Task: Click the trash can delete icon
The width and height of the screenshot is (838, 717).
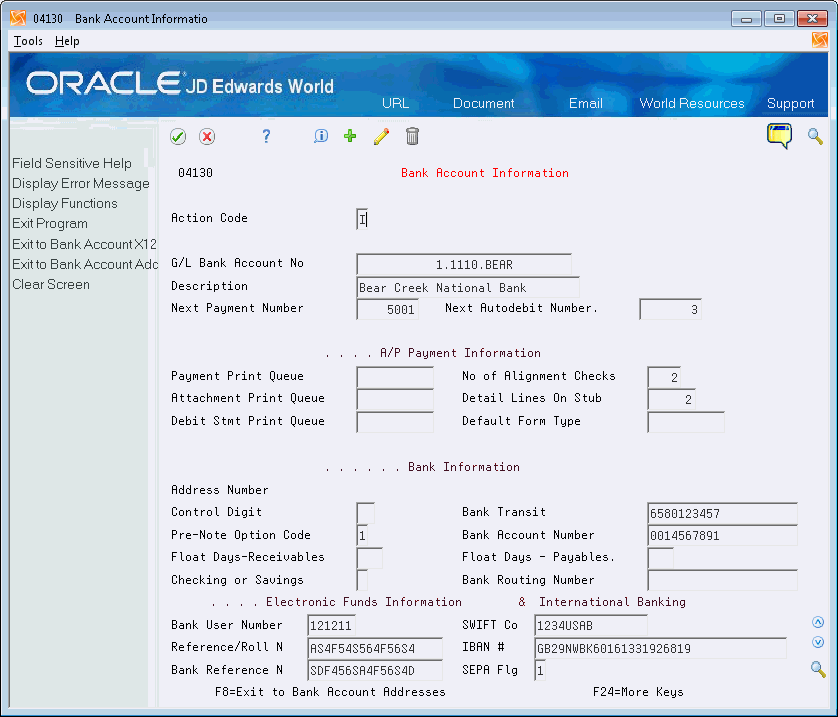Action: (412, 136)
